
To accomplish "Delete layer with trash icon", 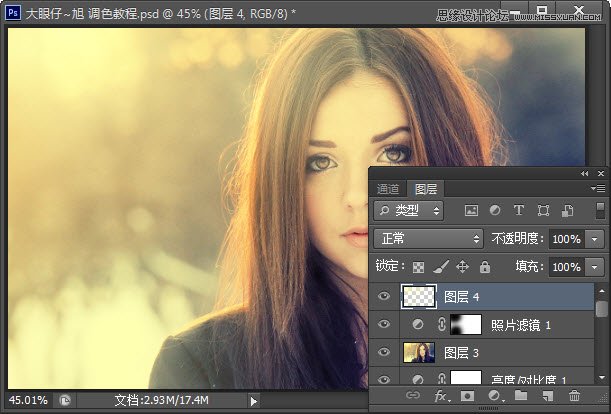I will [574, 396].
